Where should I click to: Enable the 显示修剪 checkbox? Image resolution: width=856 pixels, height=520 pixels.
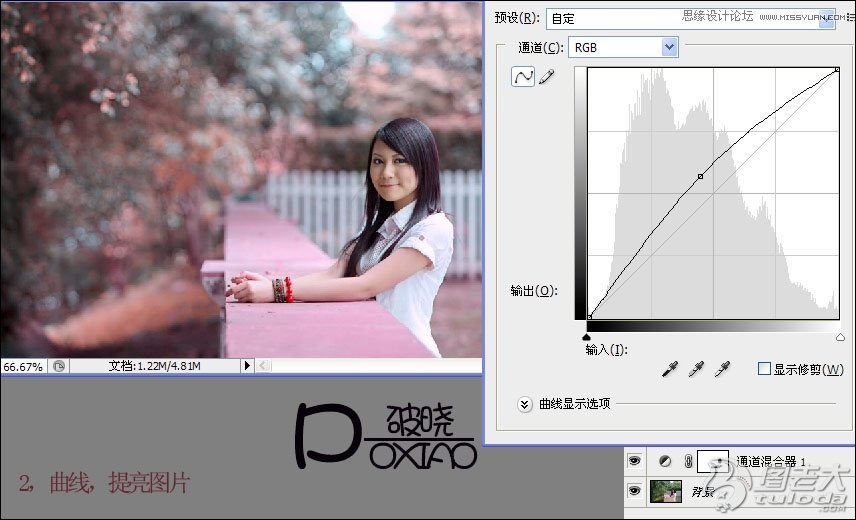click(x=764, y=369)
